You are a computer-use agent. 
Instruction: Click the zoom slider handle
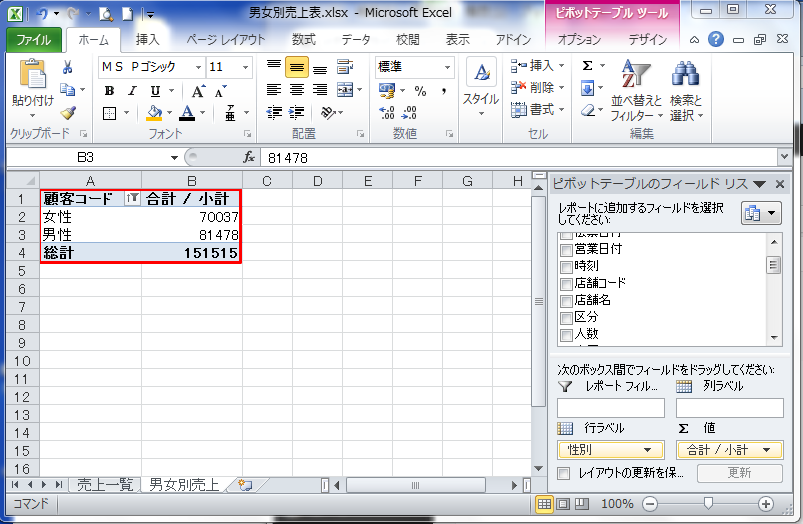(x=708, y=504)
